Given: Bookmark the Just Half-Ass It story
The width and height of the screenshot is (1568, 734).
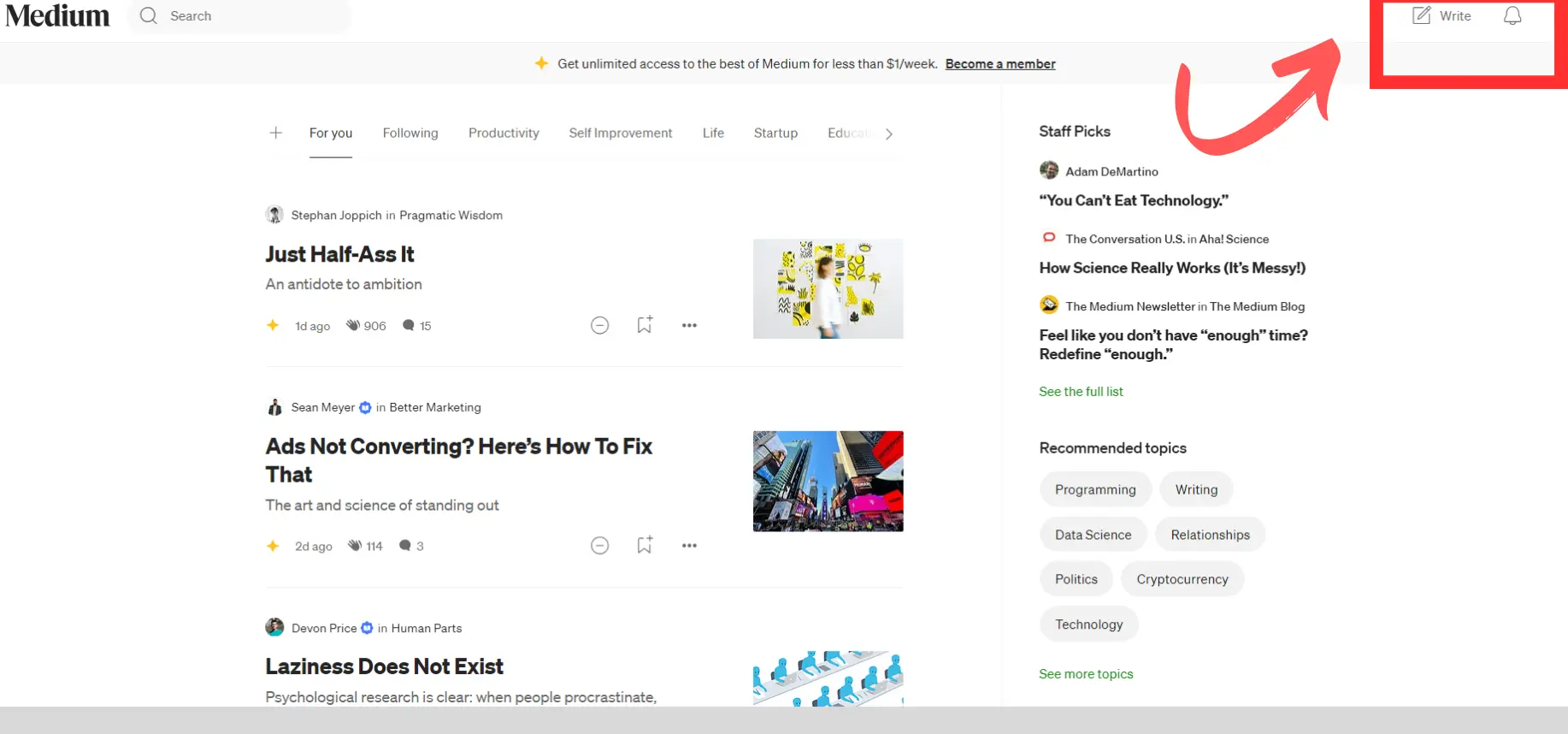Looking at the screenshot, I should pyautogui.click(x=645, y=324).
